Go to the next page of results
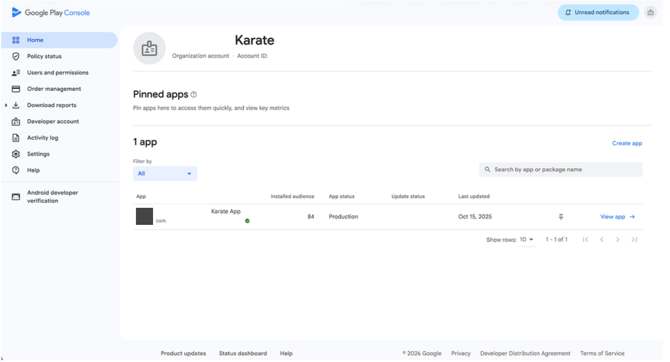 (x=618, y=239)
